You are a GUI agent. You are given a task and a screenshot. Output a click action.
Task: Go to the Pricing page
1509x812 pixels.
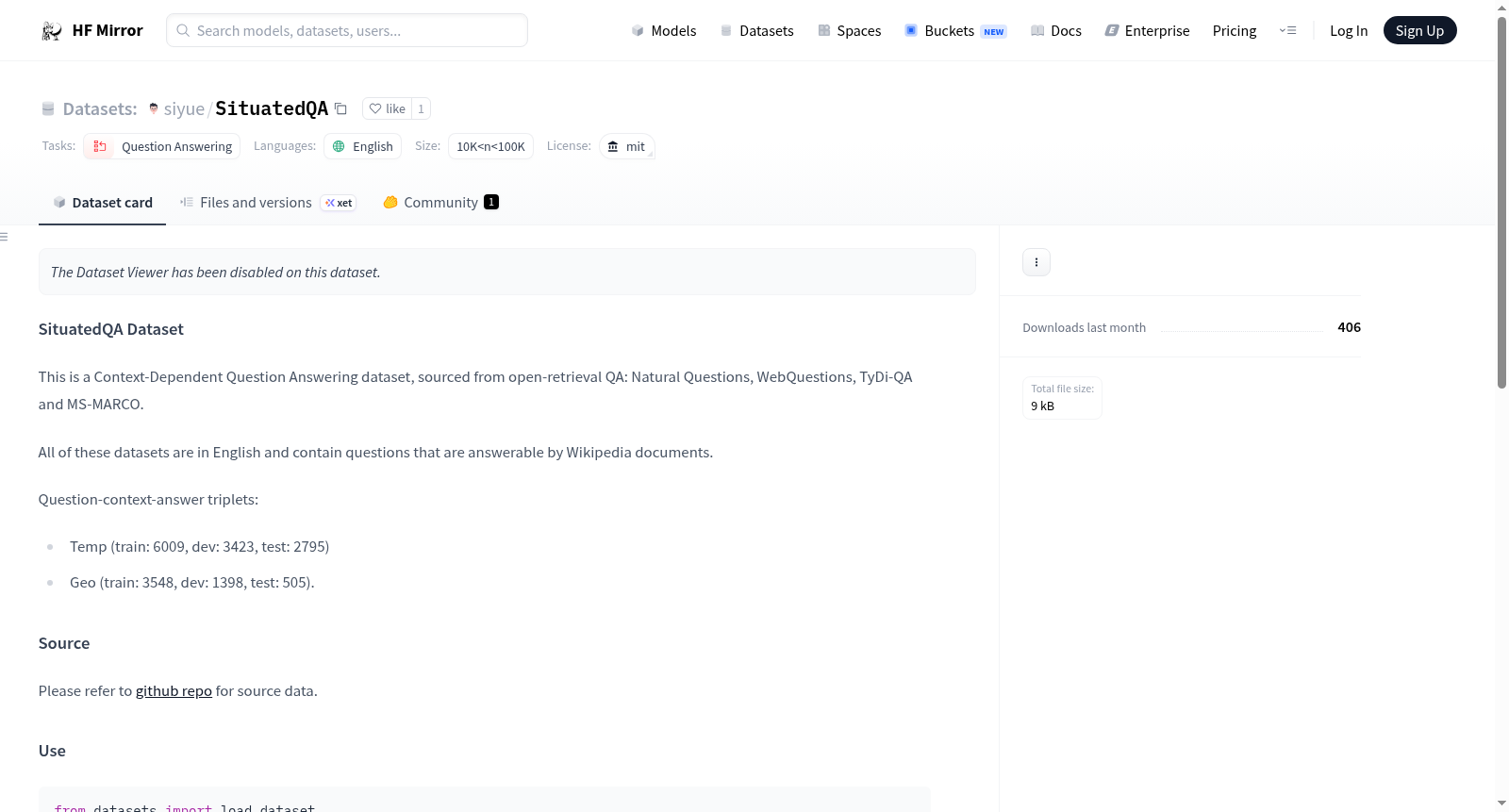click(1235, 30)
